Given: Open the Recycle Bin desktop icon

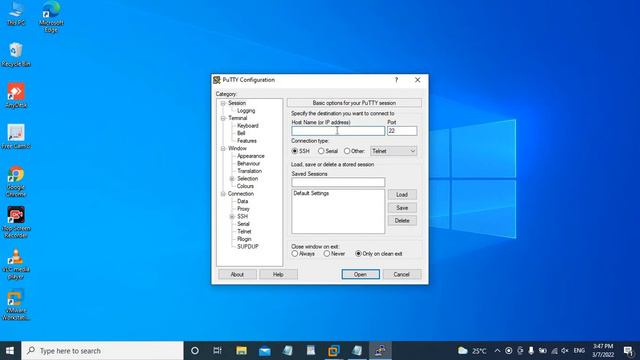Looking at the screenshot, I should coord(16,54).
